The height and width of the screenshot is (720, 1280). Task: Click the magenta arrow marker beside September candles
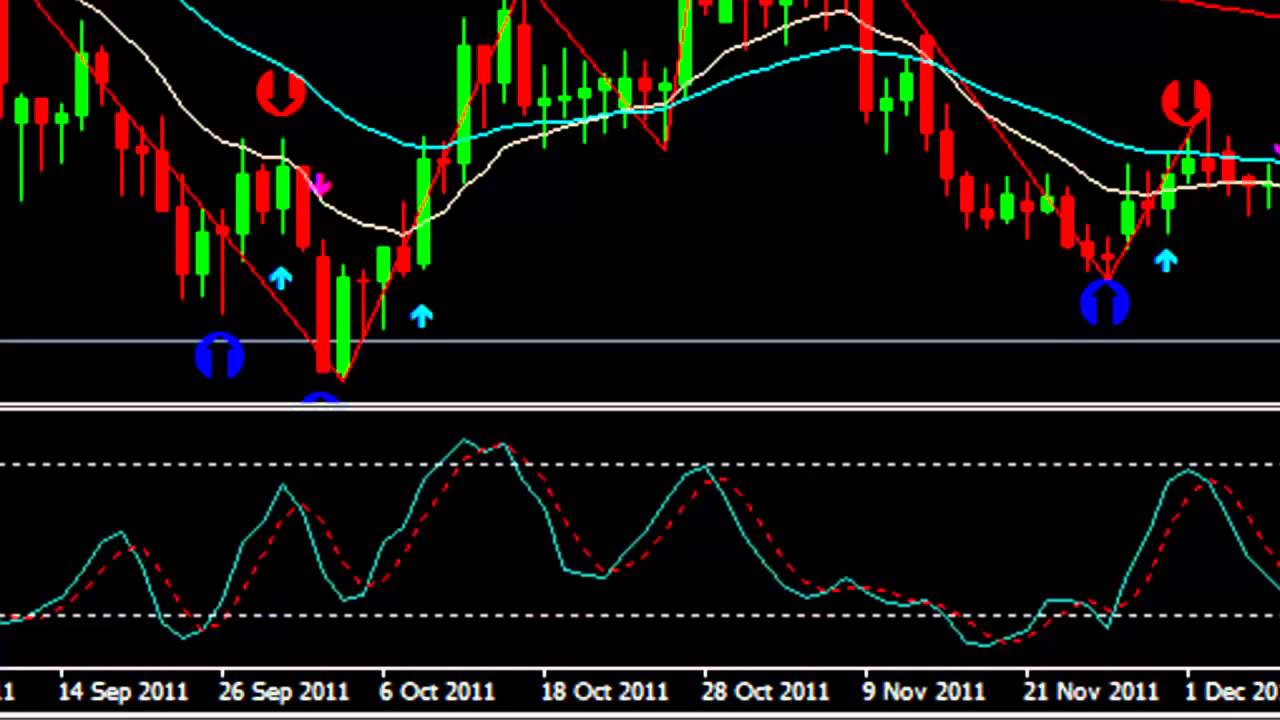tap(320, 185)
